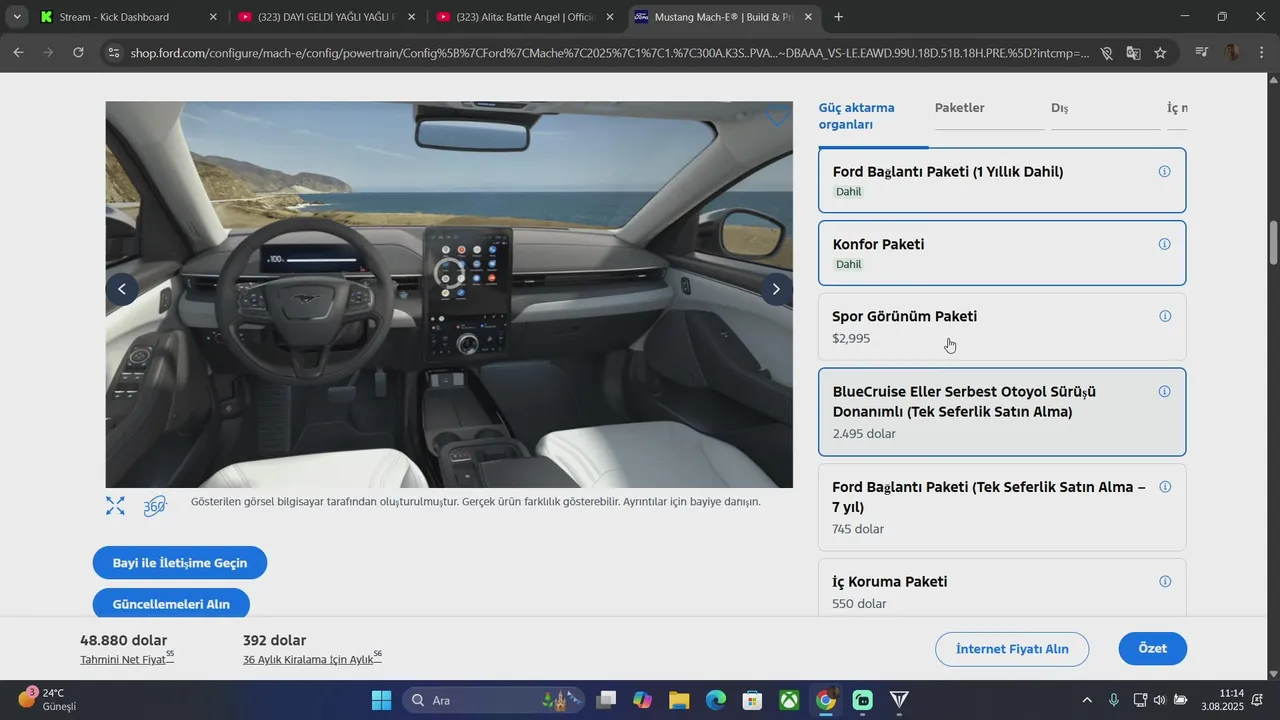Viewport: 1280px width, 720px height.
Task: Open the 360 degree view
Action: [154, 506]
